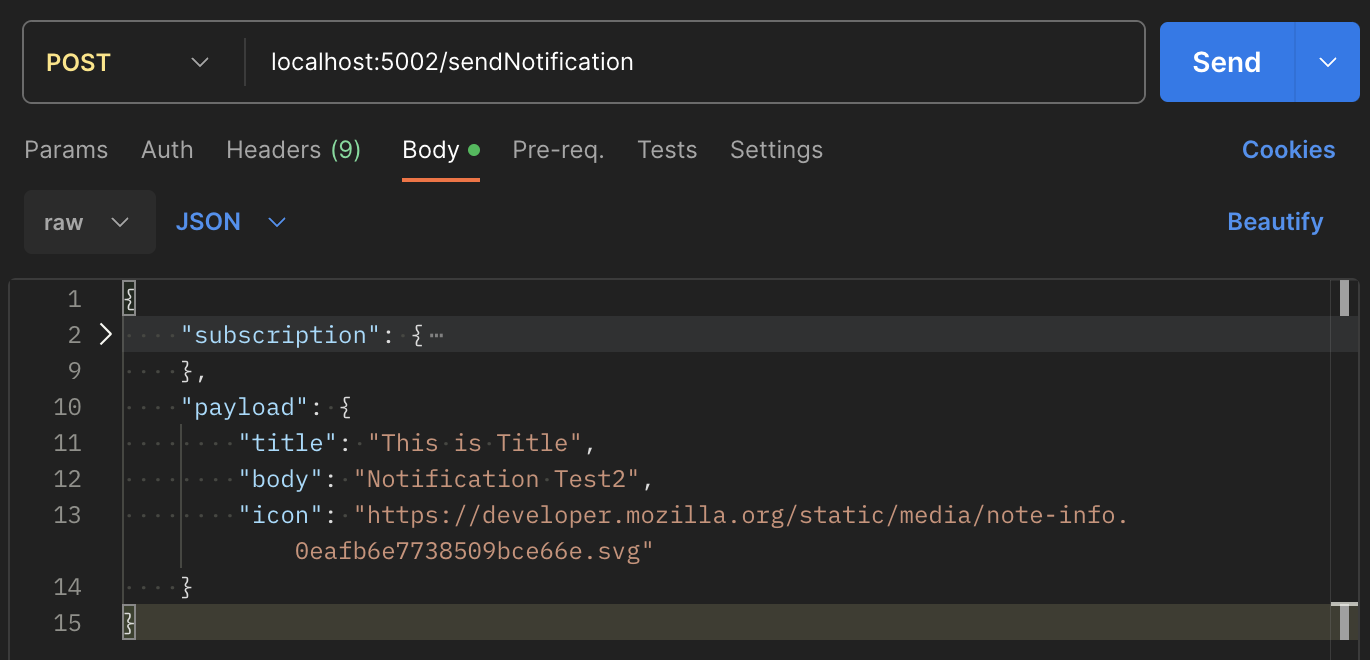Switch to the Auth tab
1370x660 pixels.
coord(167,150)
